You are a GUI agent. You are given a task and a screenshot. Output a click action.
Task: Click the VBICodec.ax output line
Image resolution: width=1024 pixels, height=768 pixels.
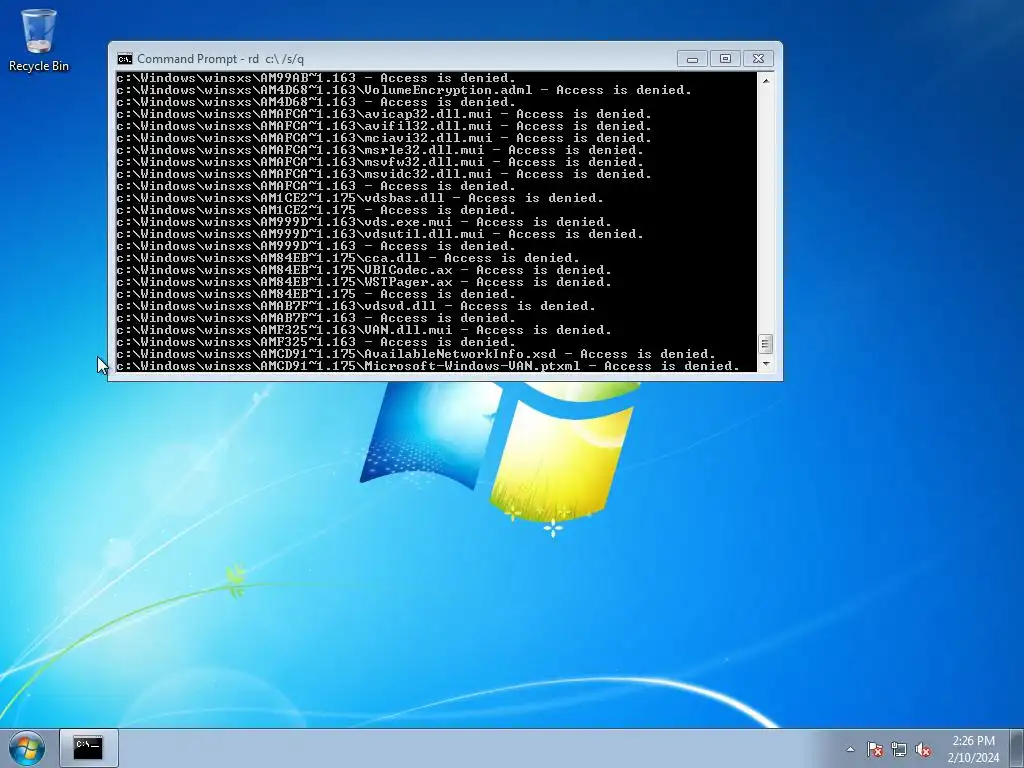[x=364, y=270]
